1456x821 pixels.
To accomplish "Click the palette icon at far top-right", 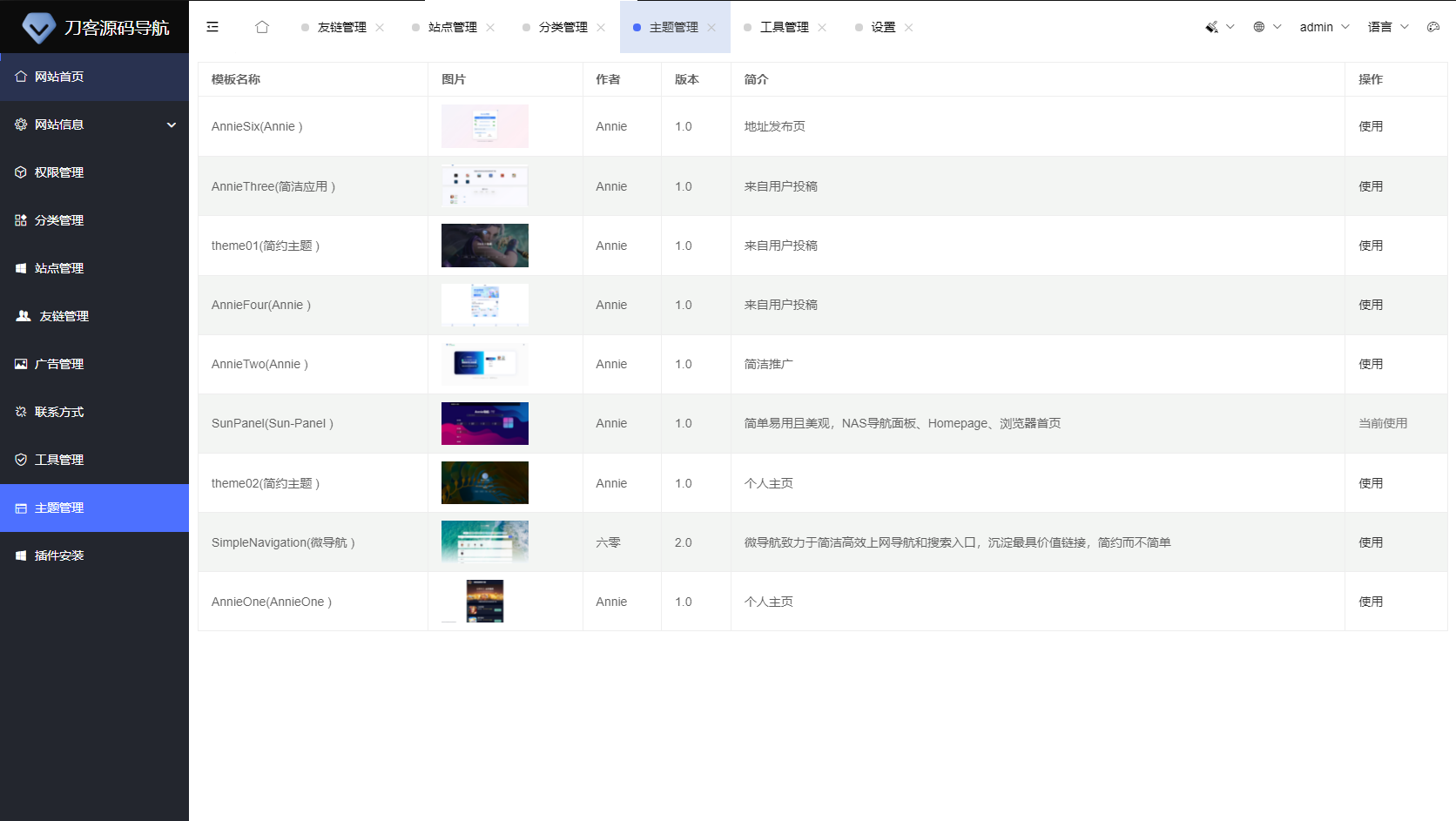I will pos(1433,27).
